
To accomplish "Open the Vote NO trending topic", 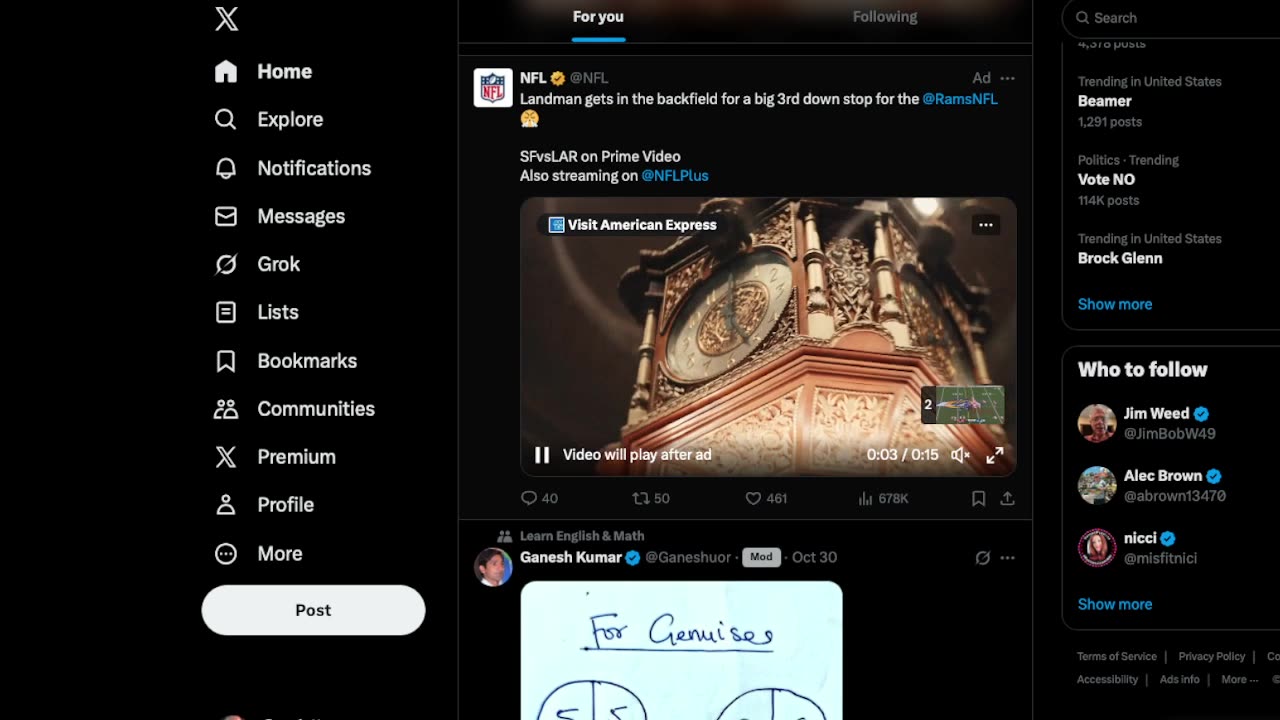I will [1106, 180].
